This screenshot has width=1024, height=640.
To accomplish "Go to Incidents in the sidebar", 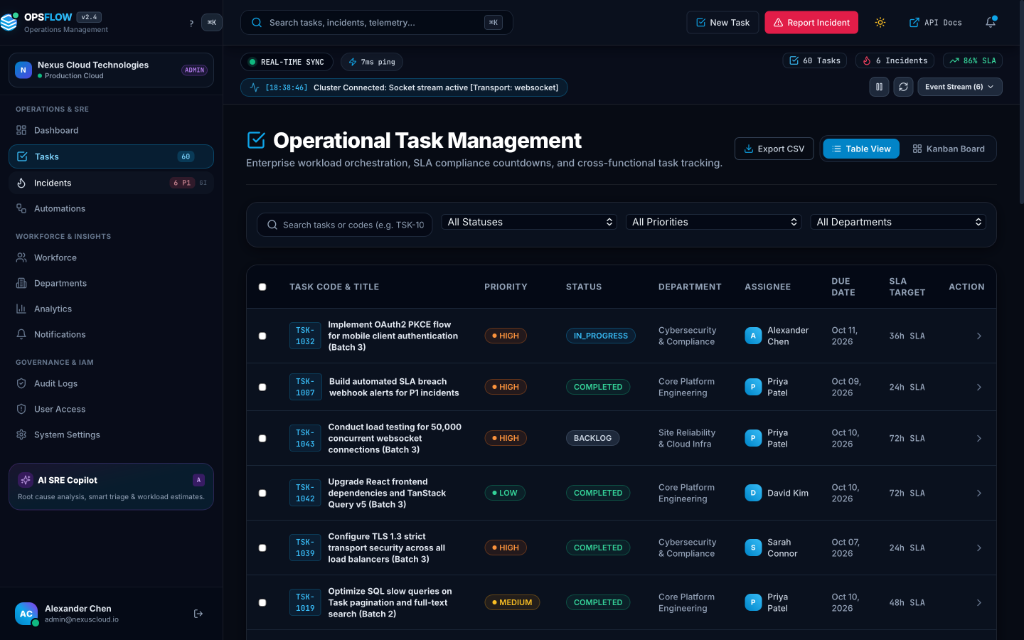I will 111,183.
